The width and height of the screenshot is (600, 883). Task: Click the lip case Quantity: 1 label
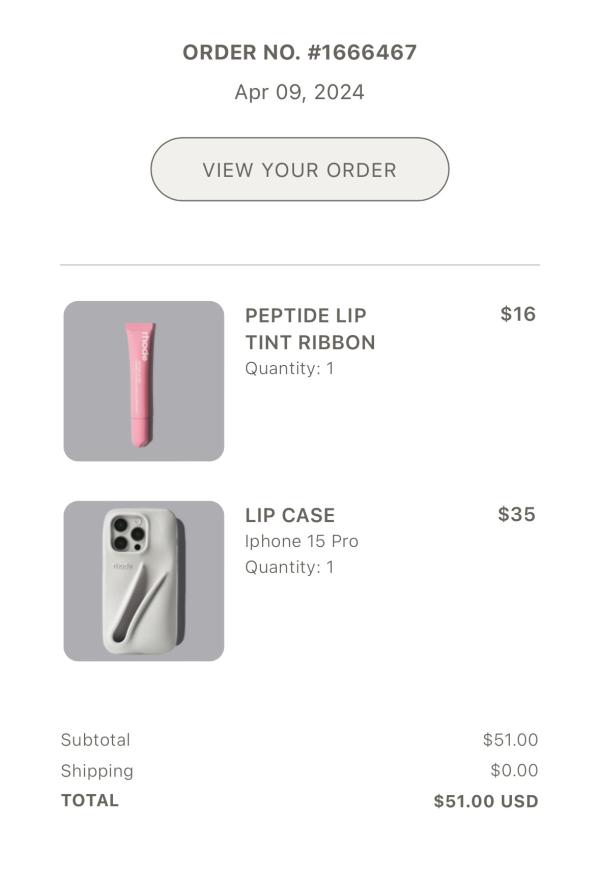tap(289, 567)
